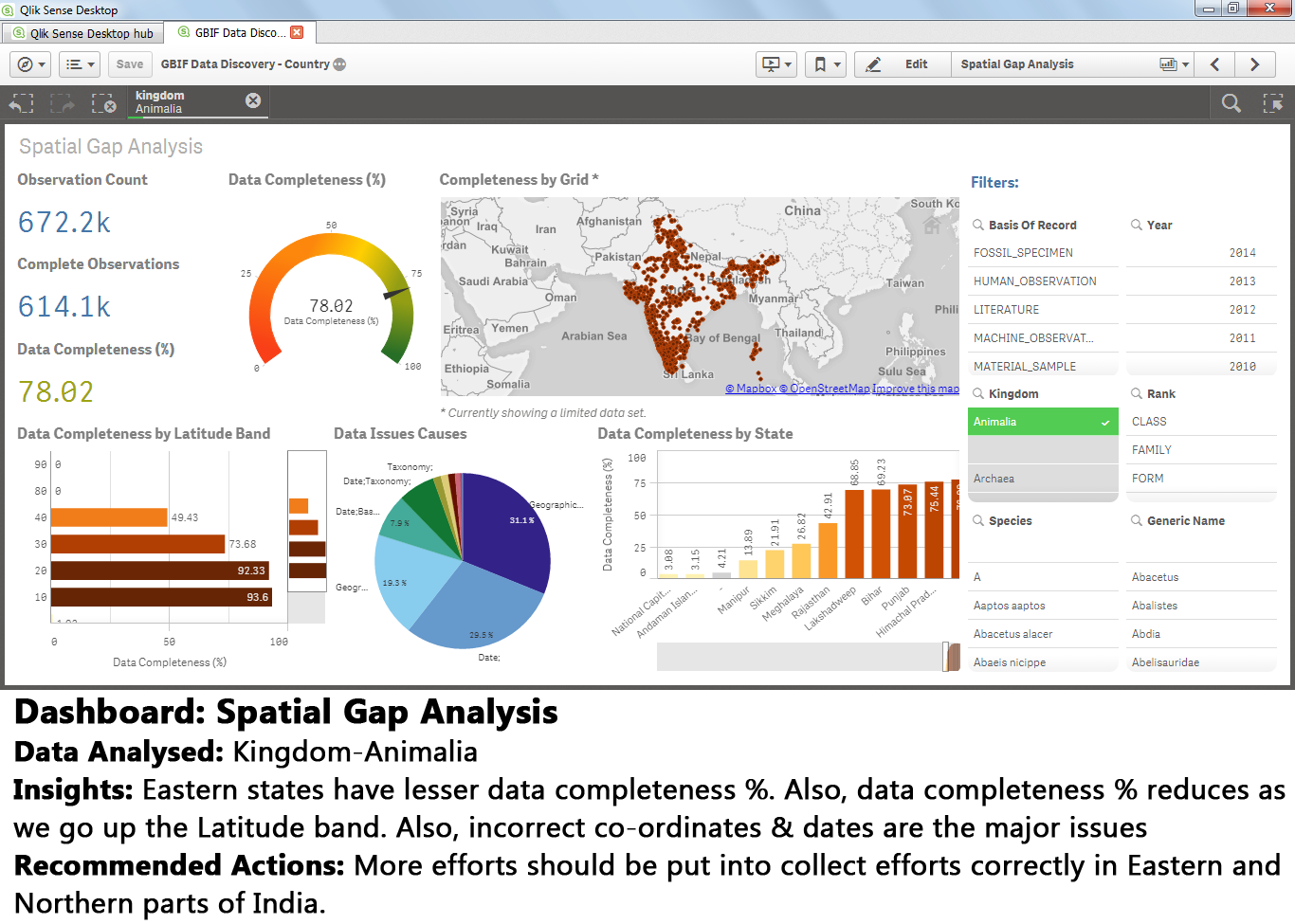Open the story presentation dropdown
1295x924 pixels.
click(776, 64)
